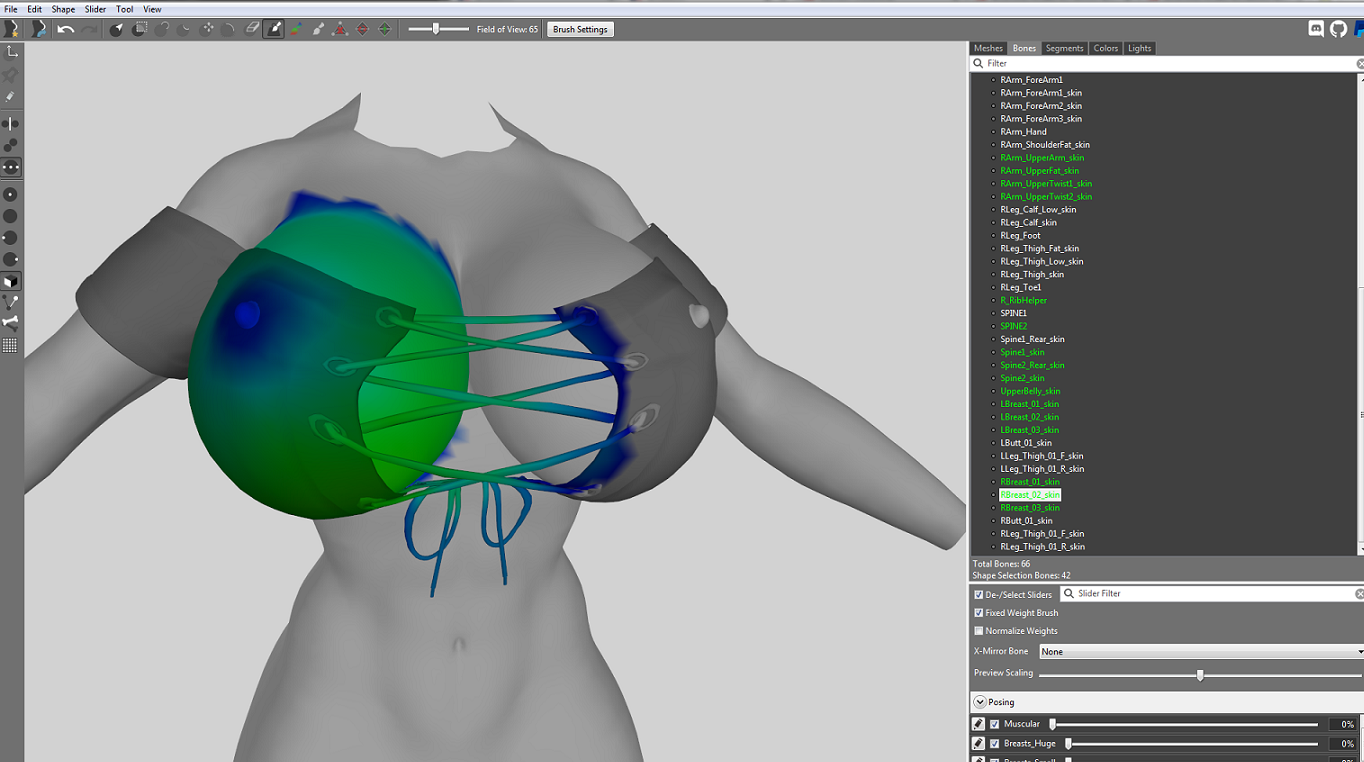Edit the Breasts_Huge slider with pencil icon
This screenshot has width=1364, height=762.
tap(979, 744)
